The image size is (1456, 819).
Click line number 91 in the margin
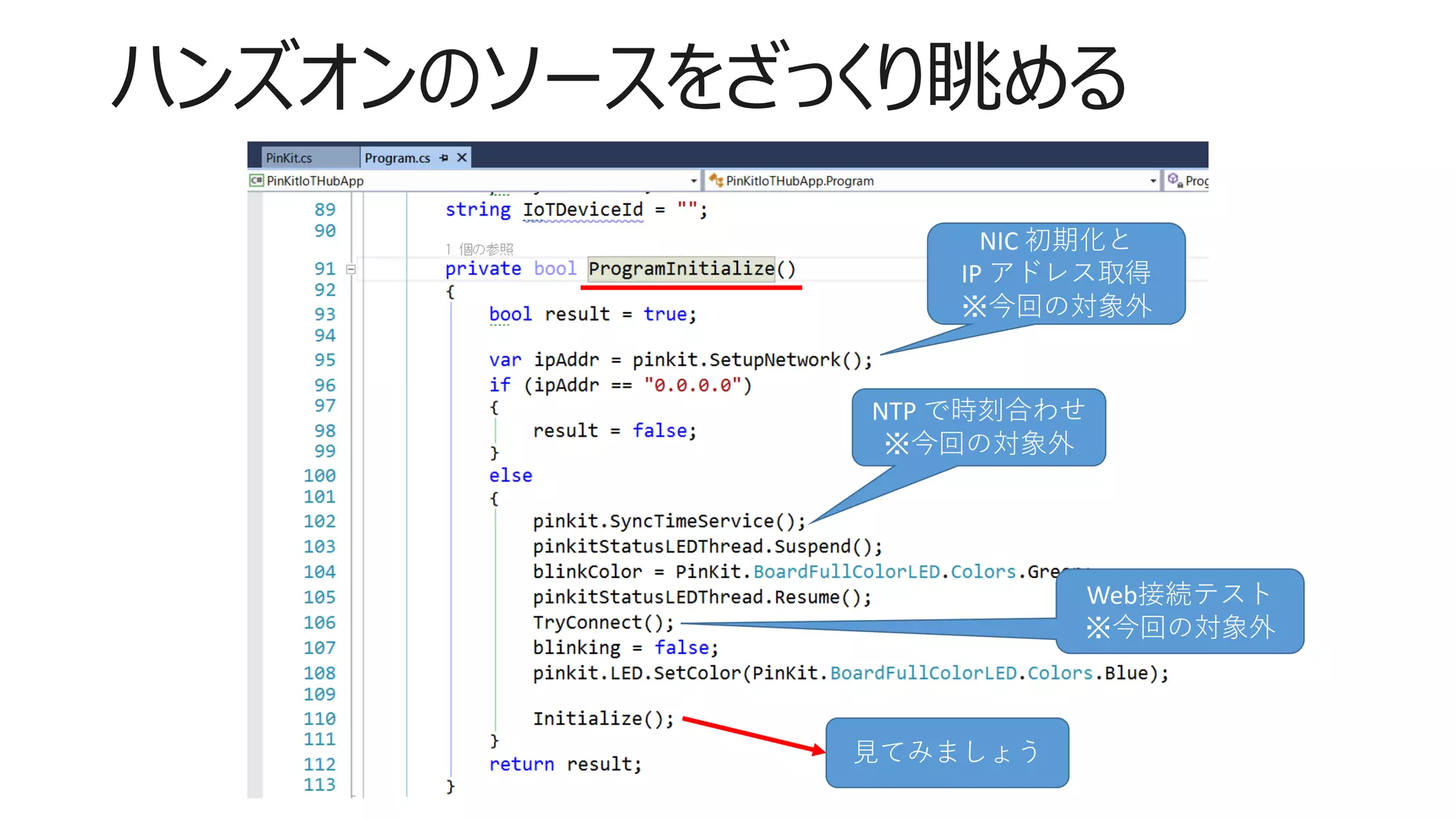pos(325,269)
